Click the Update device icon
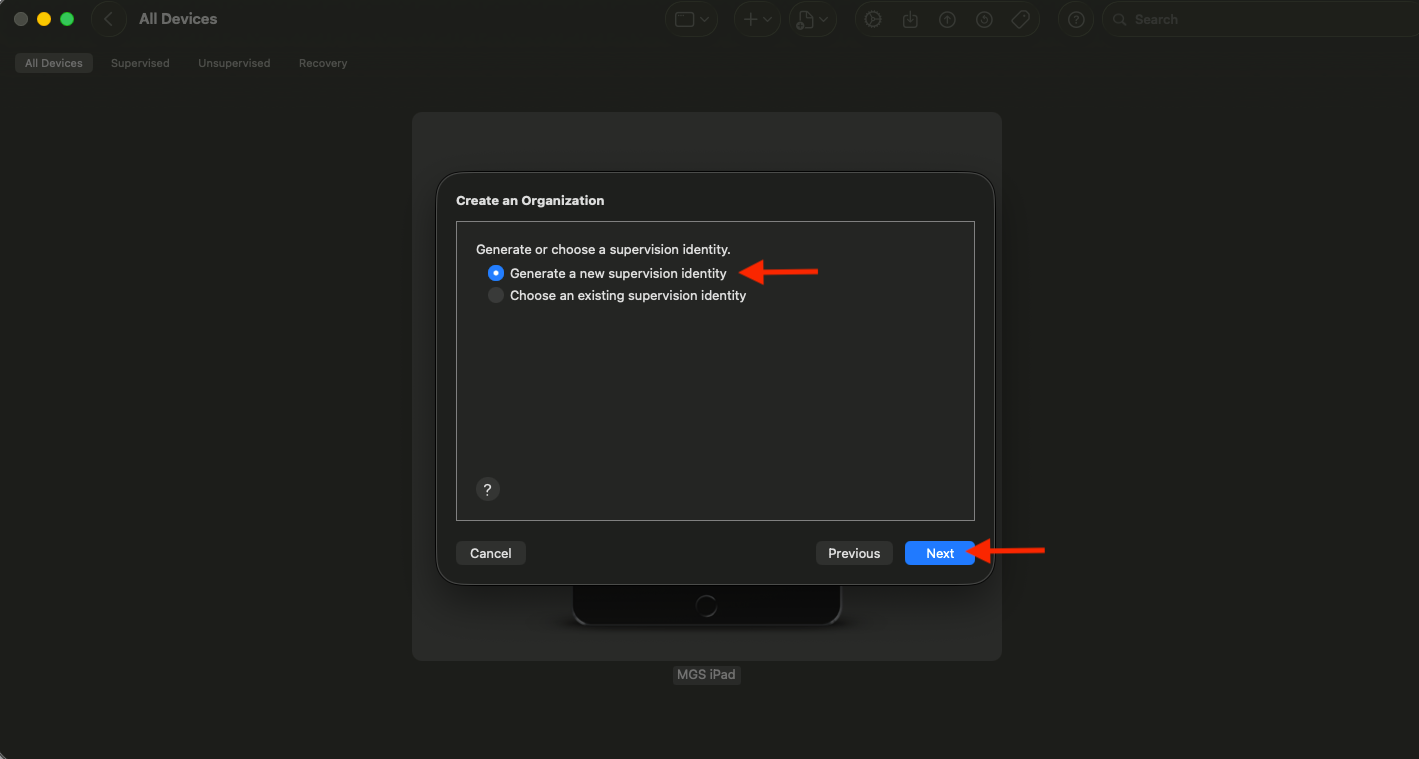The image size is (1419, 759). click(x=910, y=19)
